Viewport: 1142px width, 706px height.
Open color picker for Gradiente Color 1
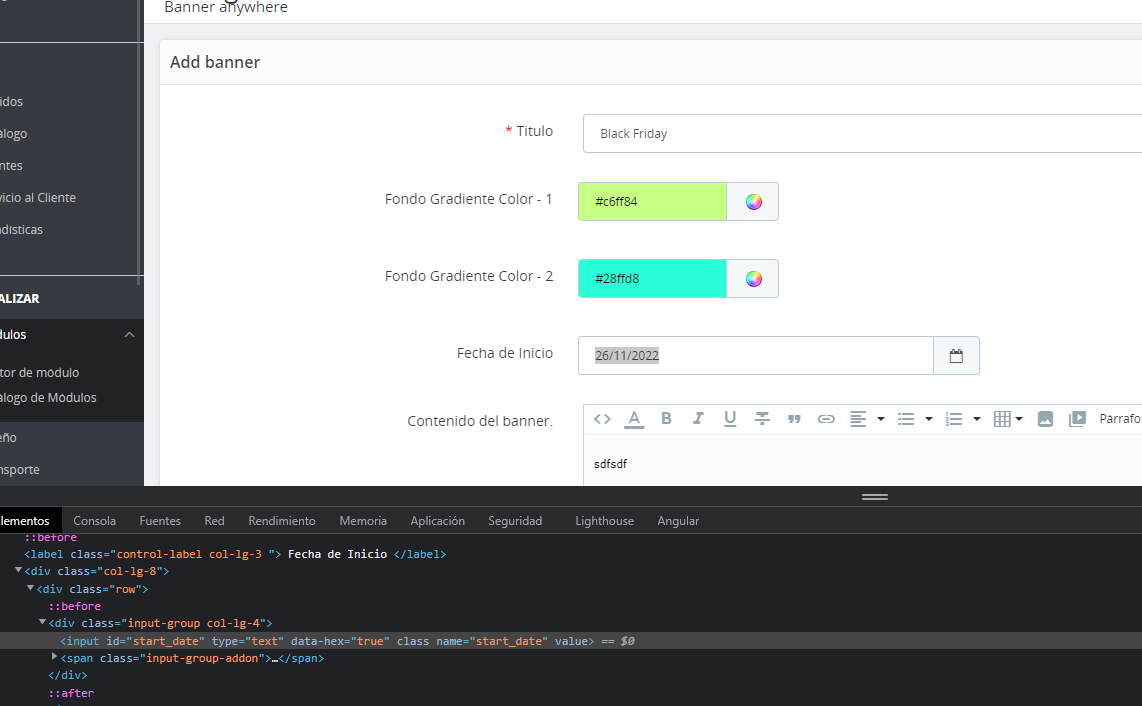753,202
